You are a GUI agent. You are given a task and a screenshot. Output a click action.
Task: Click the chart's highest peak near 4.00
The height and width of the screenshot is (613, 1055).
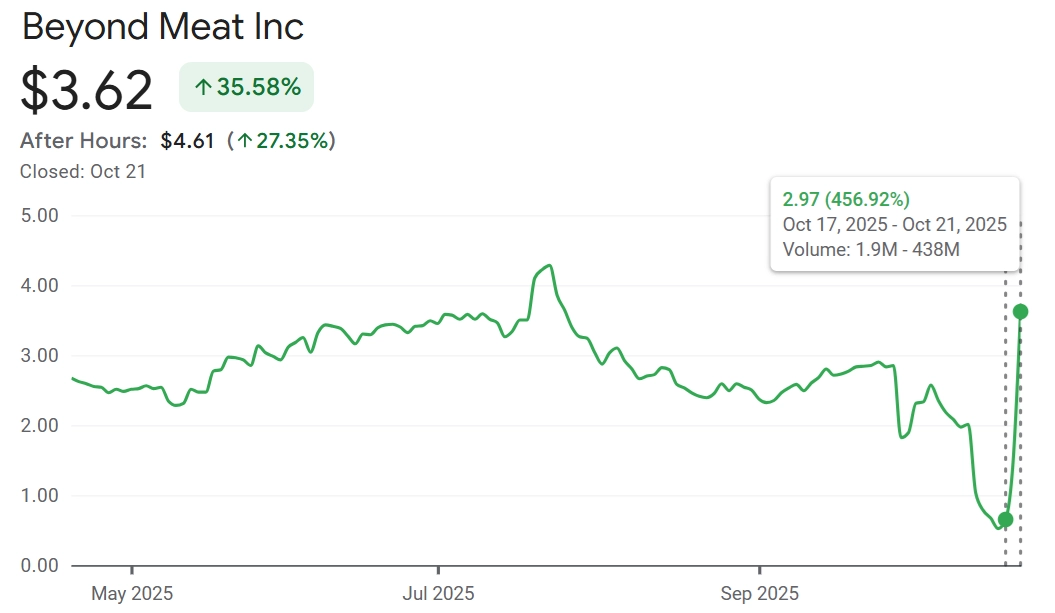click(x=549, y=266)
